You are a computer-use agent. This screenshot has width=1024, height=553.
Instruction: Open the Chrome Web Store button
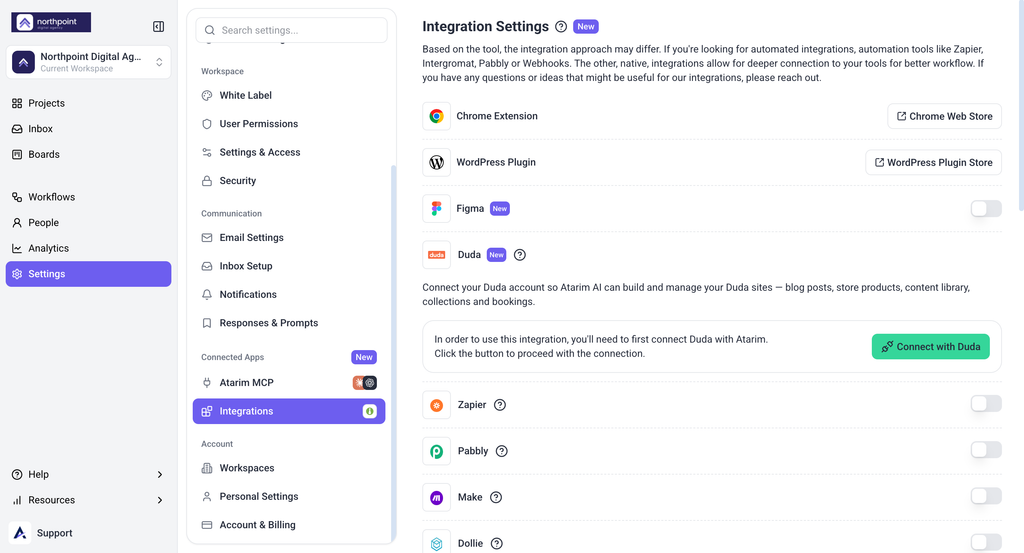coord(944,116)
